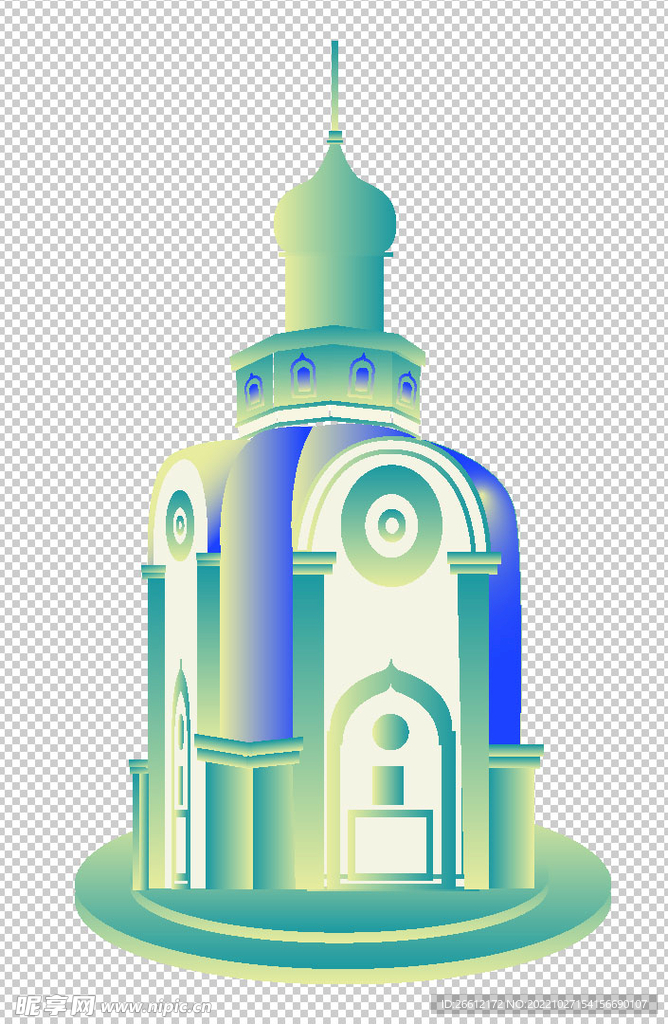This screenshot has height=1024, width=668.
Task: Select the square panel at doorway bottom
Action: pyautogui.click(x=390, y=846)
